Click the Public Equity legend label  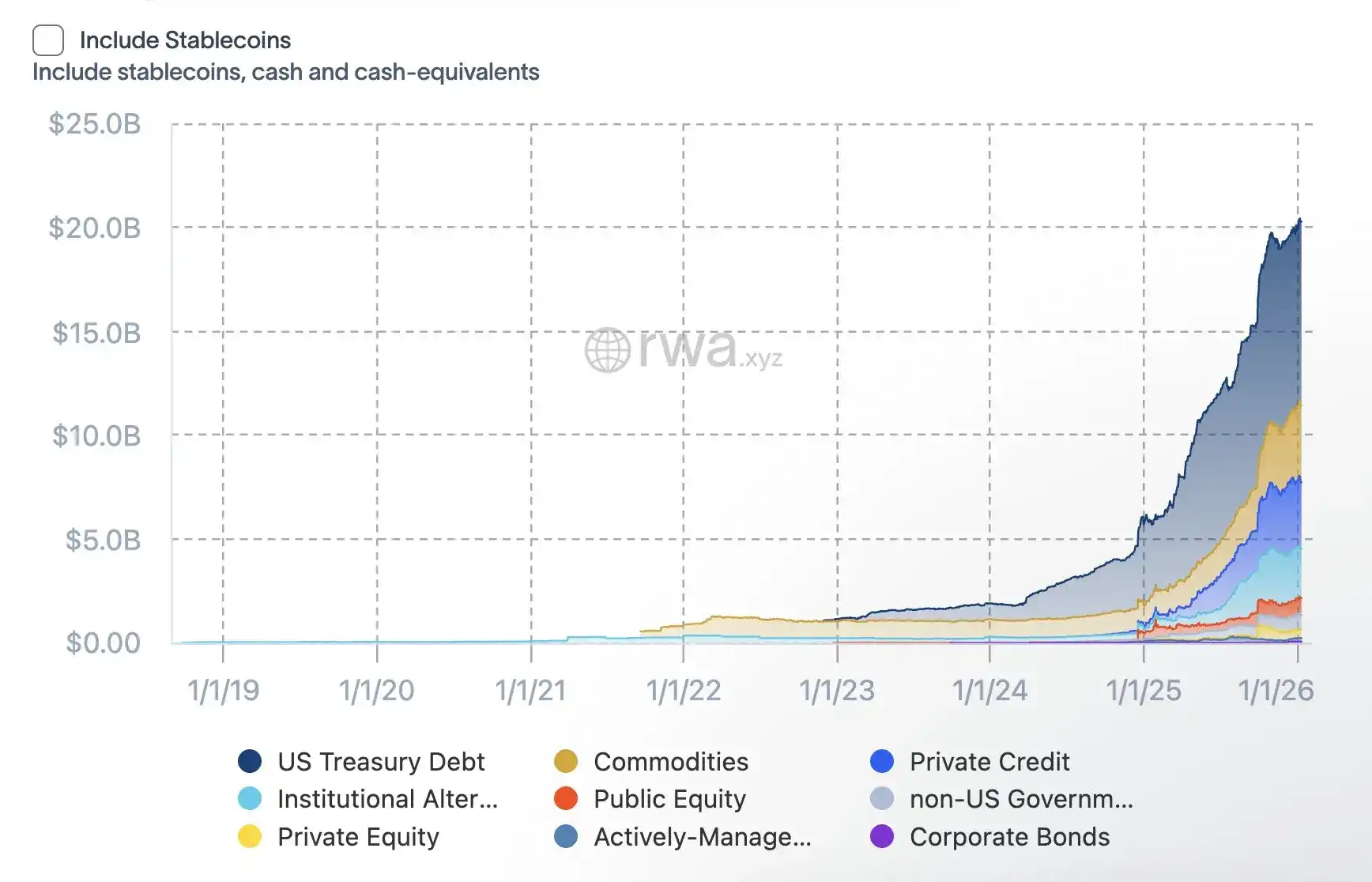pos(669,798)
